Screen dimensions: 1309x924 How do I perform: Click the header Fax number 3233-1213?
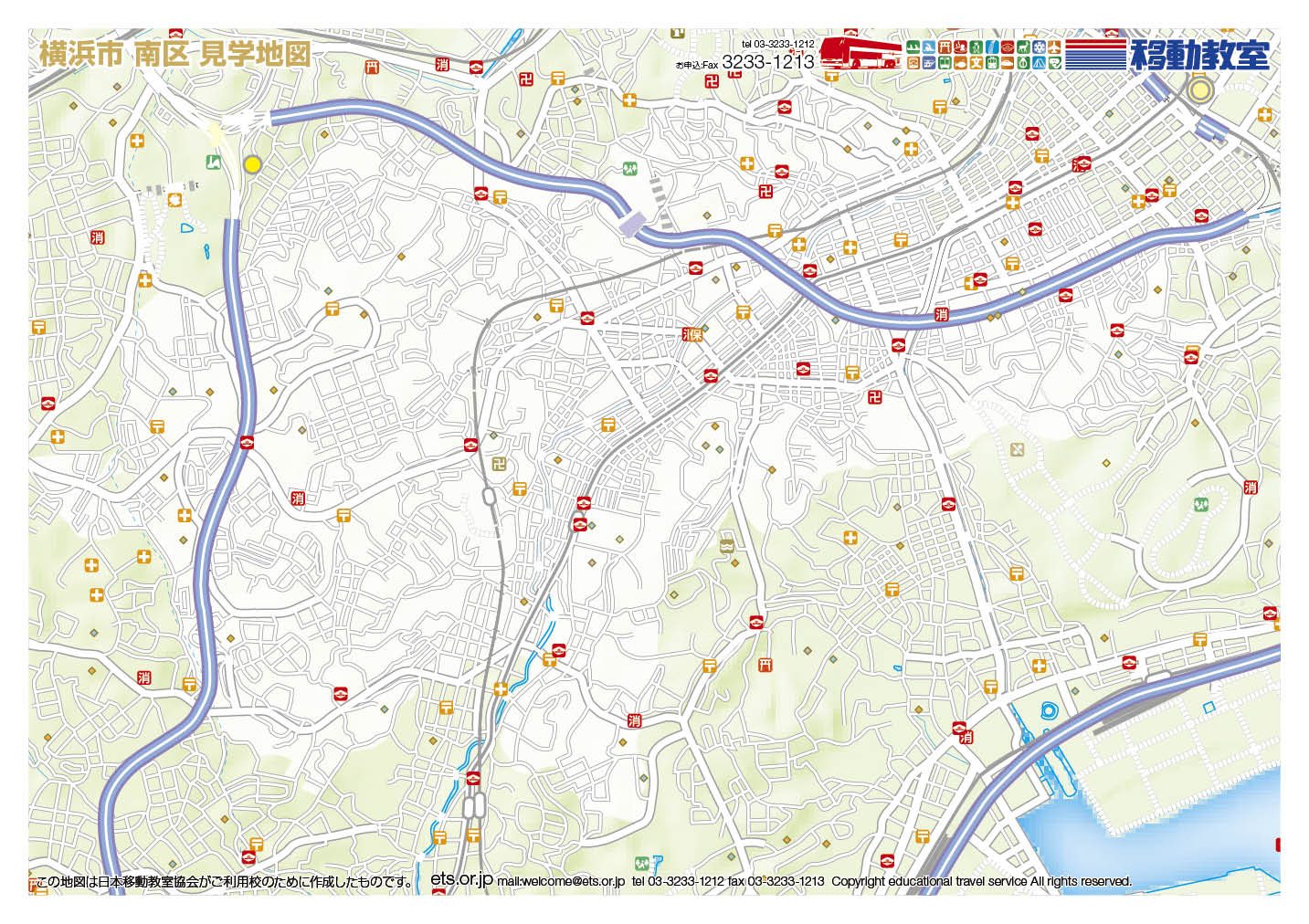click(767, 62)
